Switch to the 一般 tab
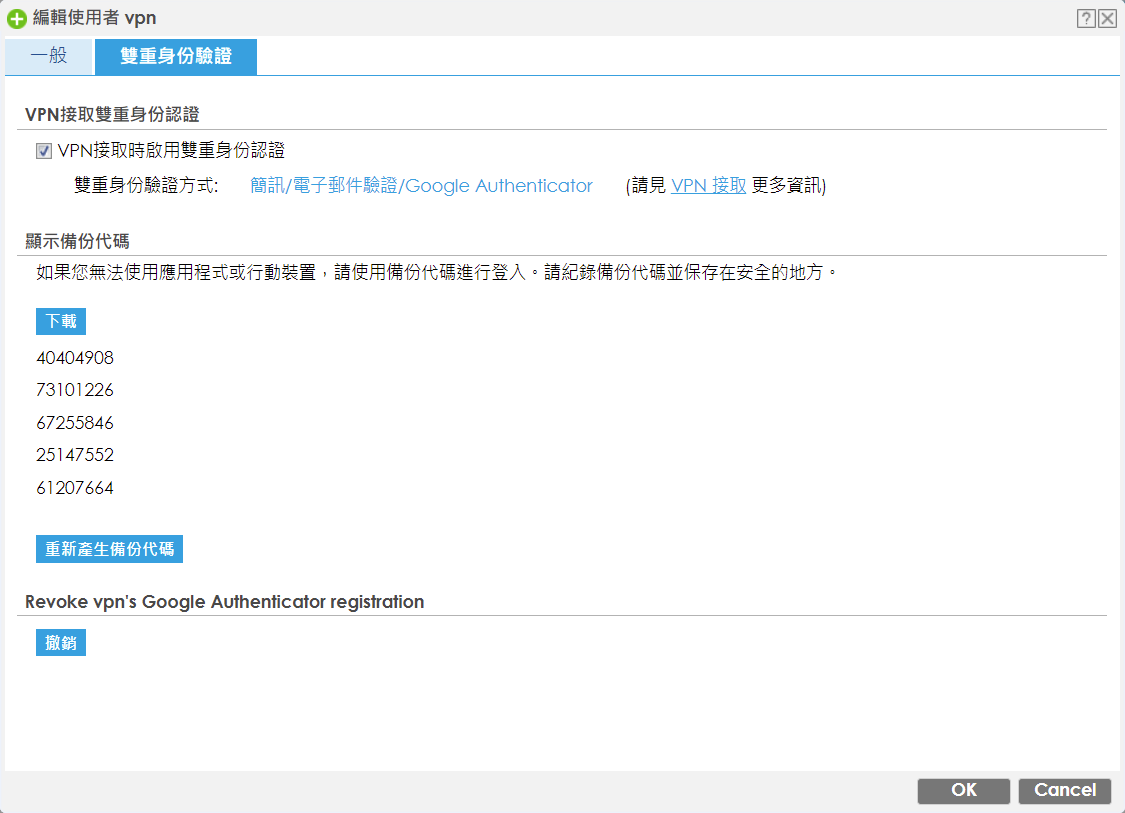 tap(49, 56)
